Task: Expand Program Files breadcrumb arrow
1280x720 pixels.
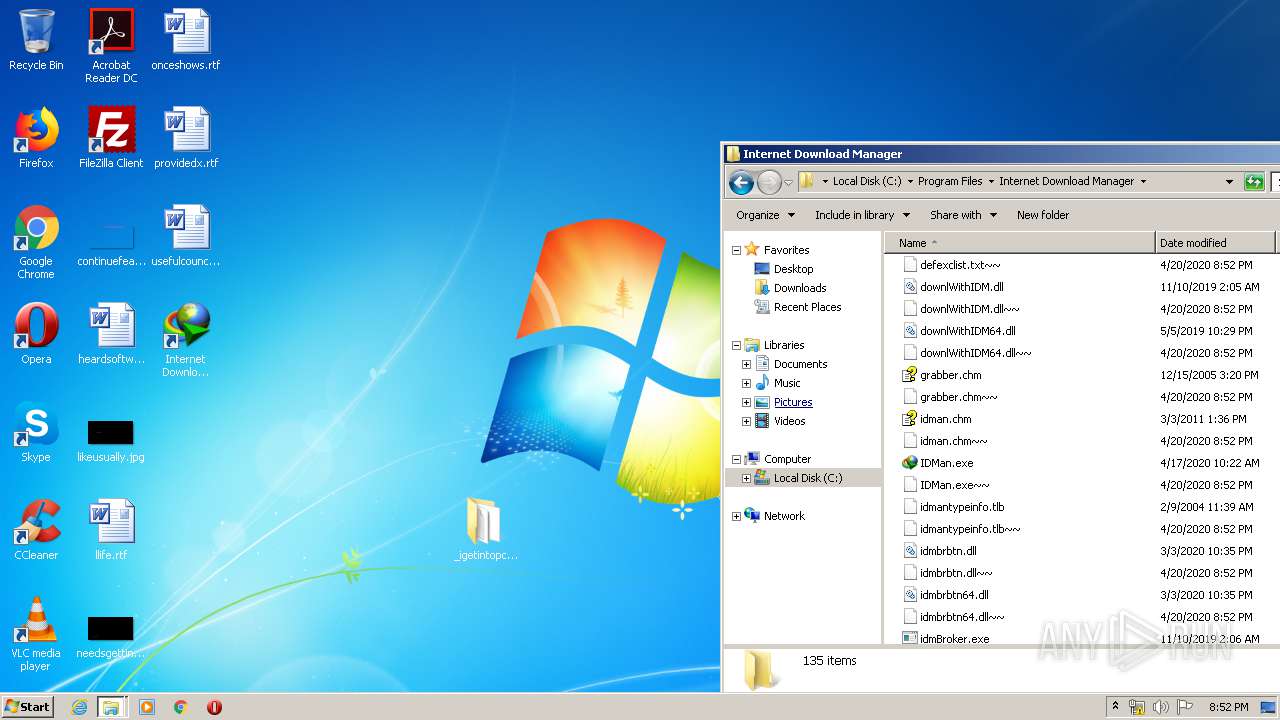Action: click(x=990, y=182)
